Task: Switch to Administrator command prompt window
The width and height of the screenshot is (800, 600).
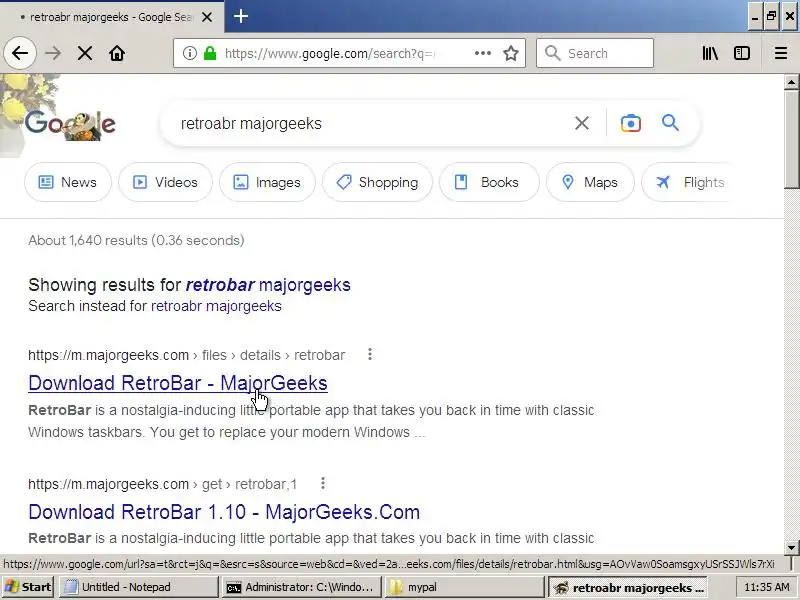Action: (x=301, y=587)
